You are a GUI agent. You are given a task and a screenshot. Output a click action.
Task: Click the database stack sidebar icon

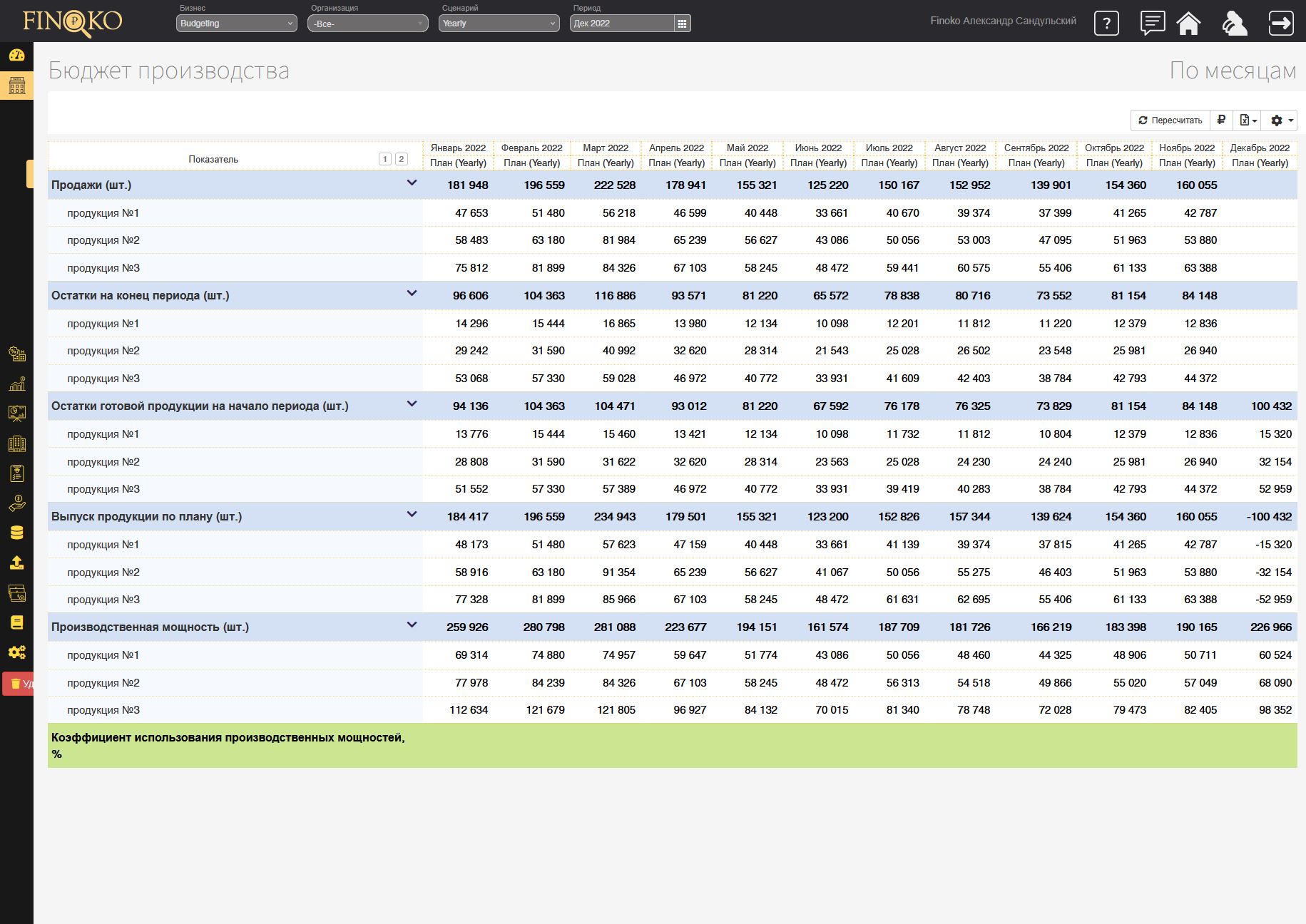16,533
